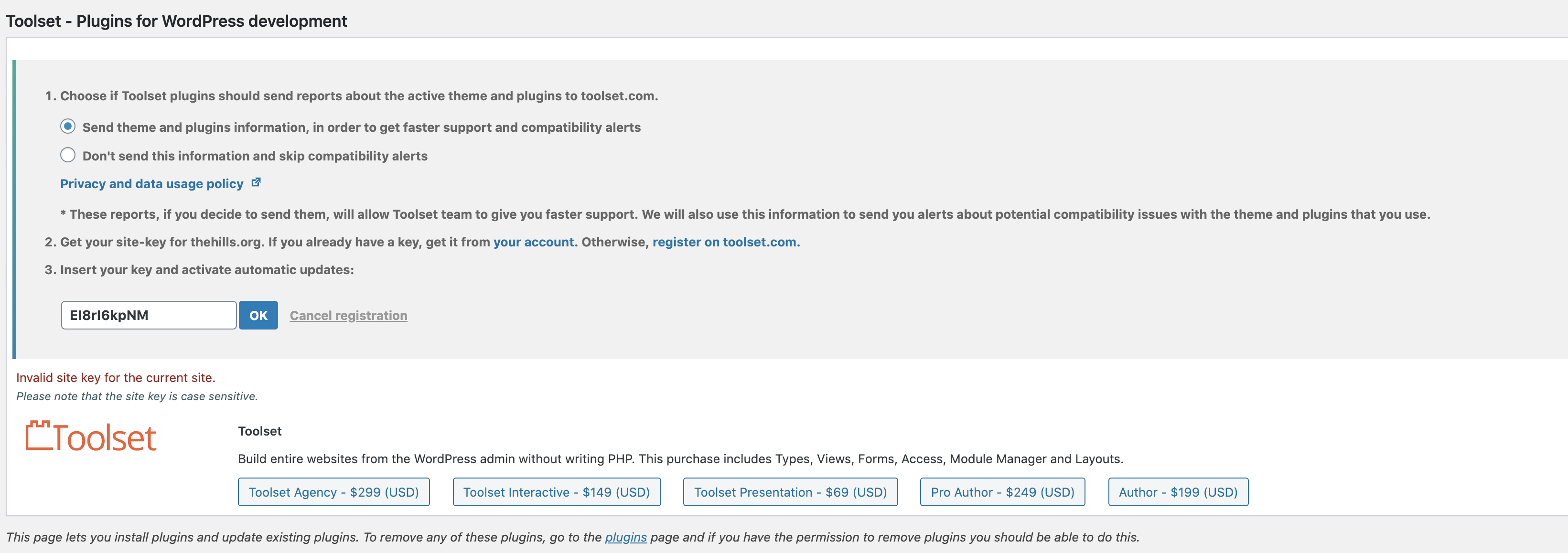Purchase Toolset Interactive for $149

557,492
